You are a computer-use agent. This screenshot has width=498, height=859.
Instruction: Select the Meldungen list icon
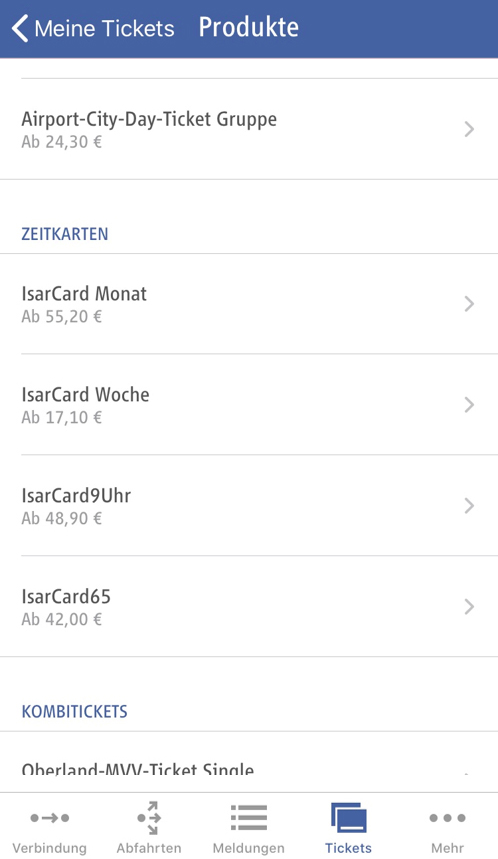249,818
